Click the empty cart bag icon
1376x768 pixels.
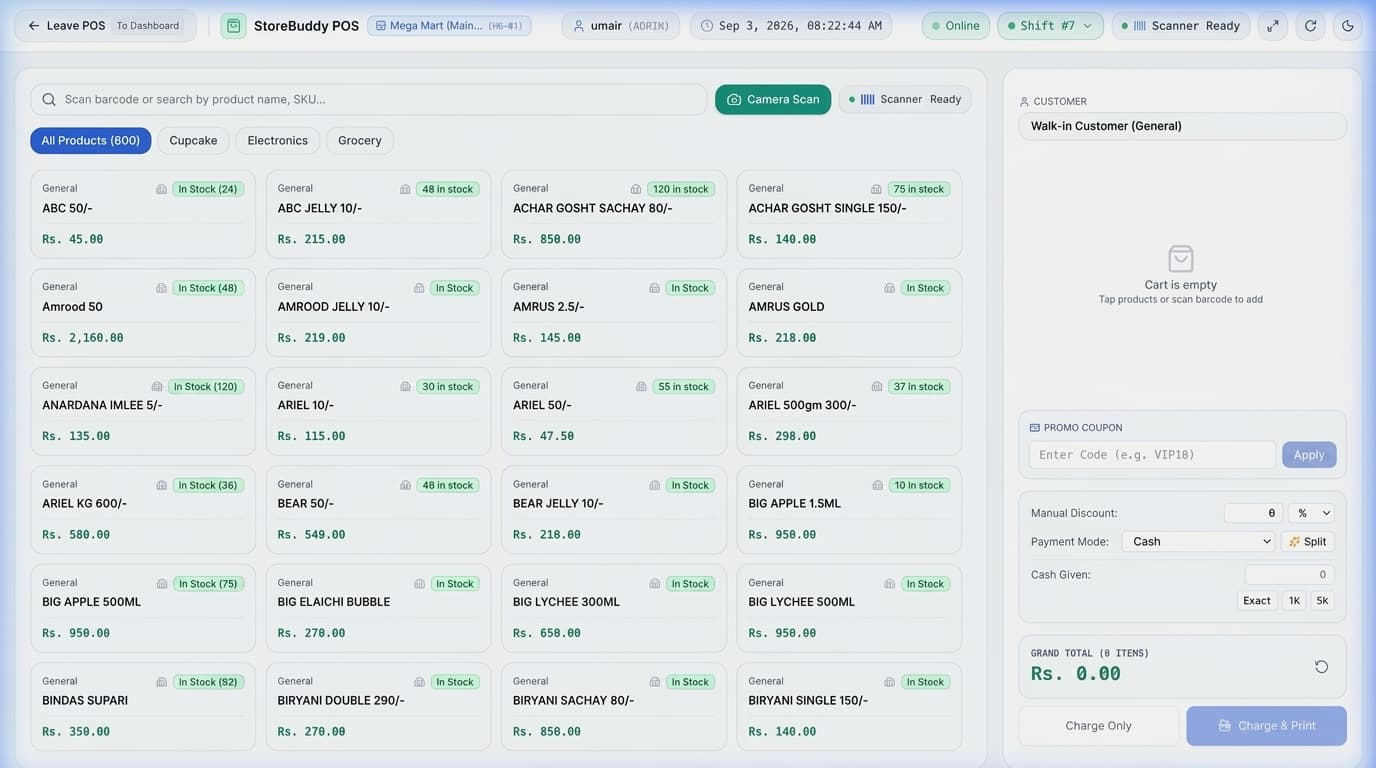[1181, 258]
